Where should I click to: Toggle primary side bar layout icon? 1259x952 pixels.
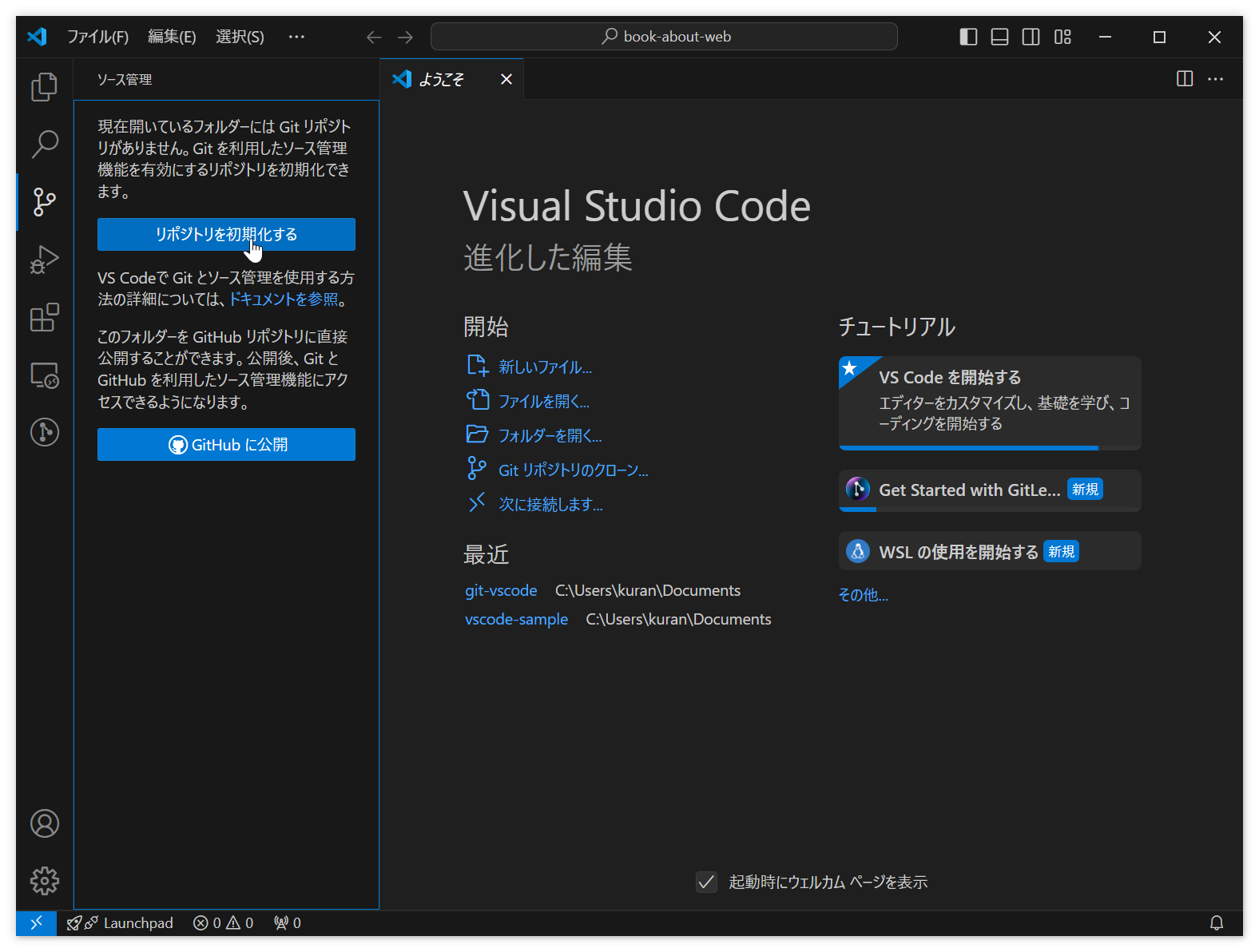tap(968, 37)
